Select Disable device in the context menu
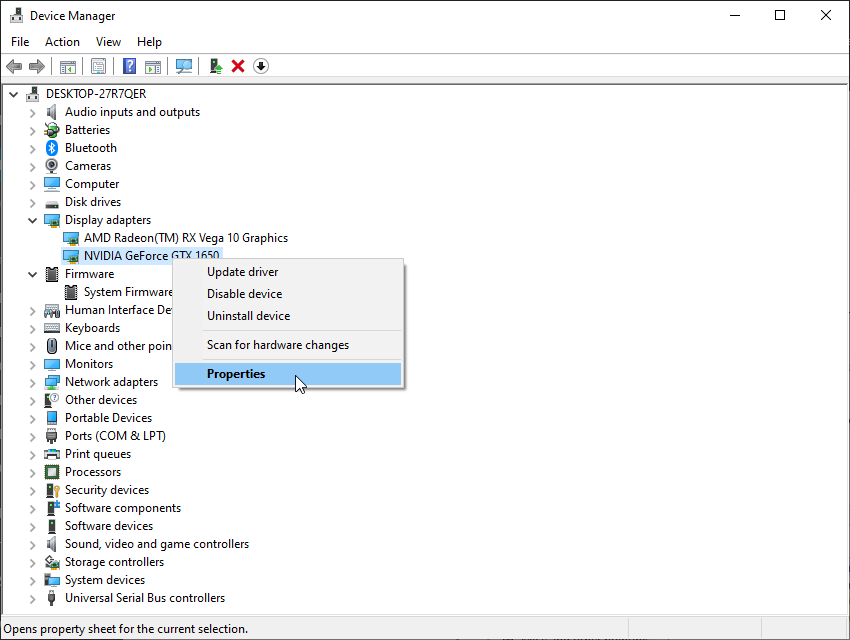Viewport: 850px width, 640px height. click(242, 293)
